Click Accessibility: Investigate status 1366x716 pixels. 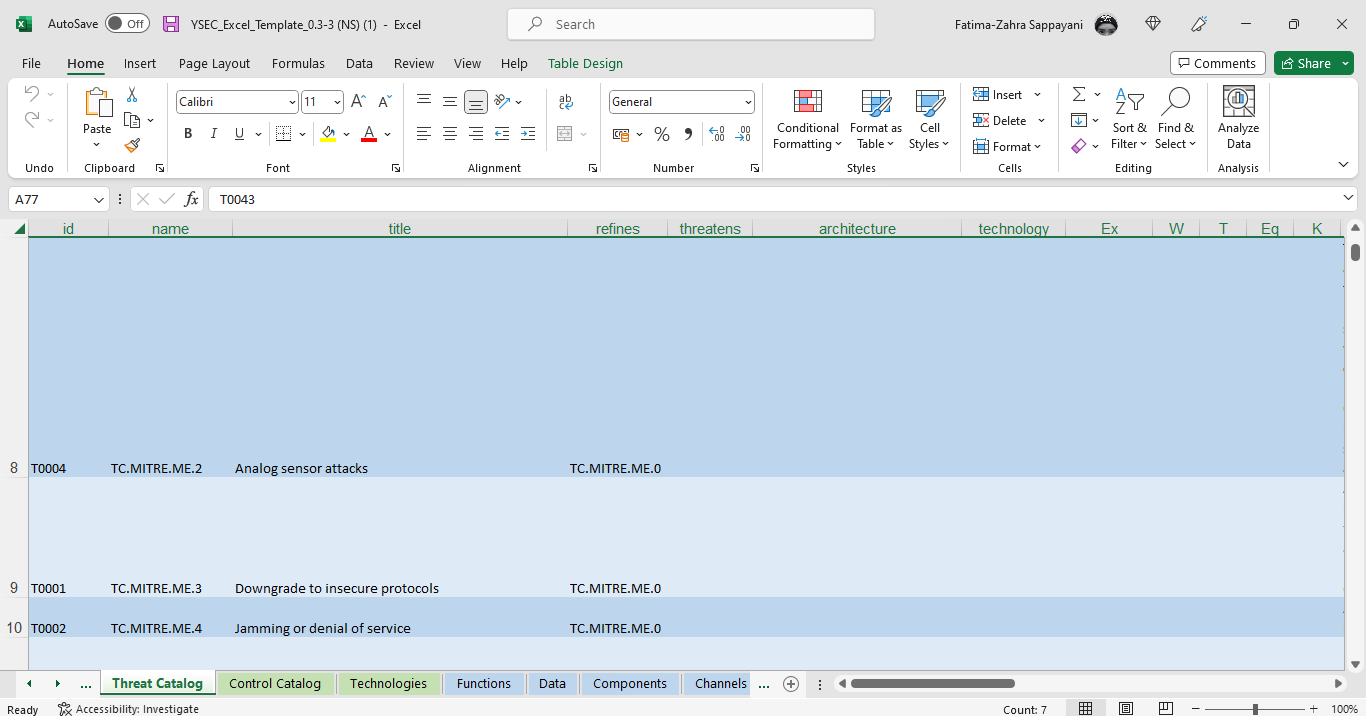pyautogui.click(x=128, y=709)
